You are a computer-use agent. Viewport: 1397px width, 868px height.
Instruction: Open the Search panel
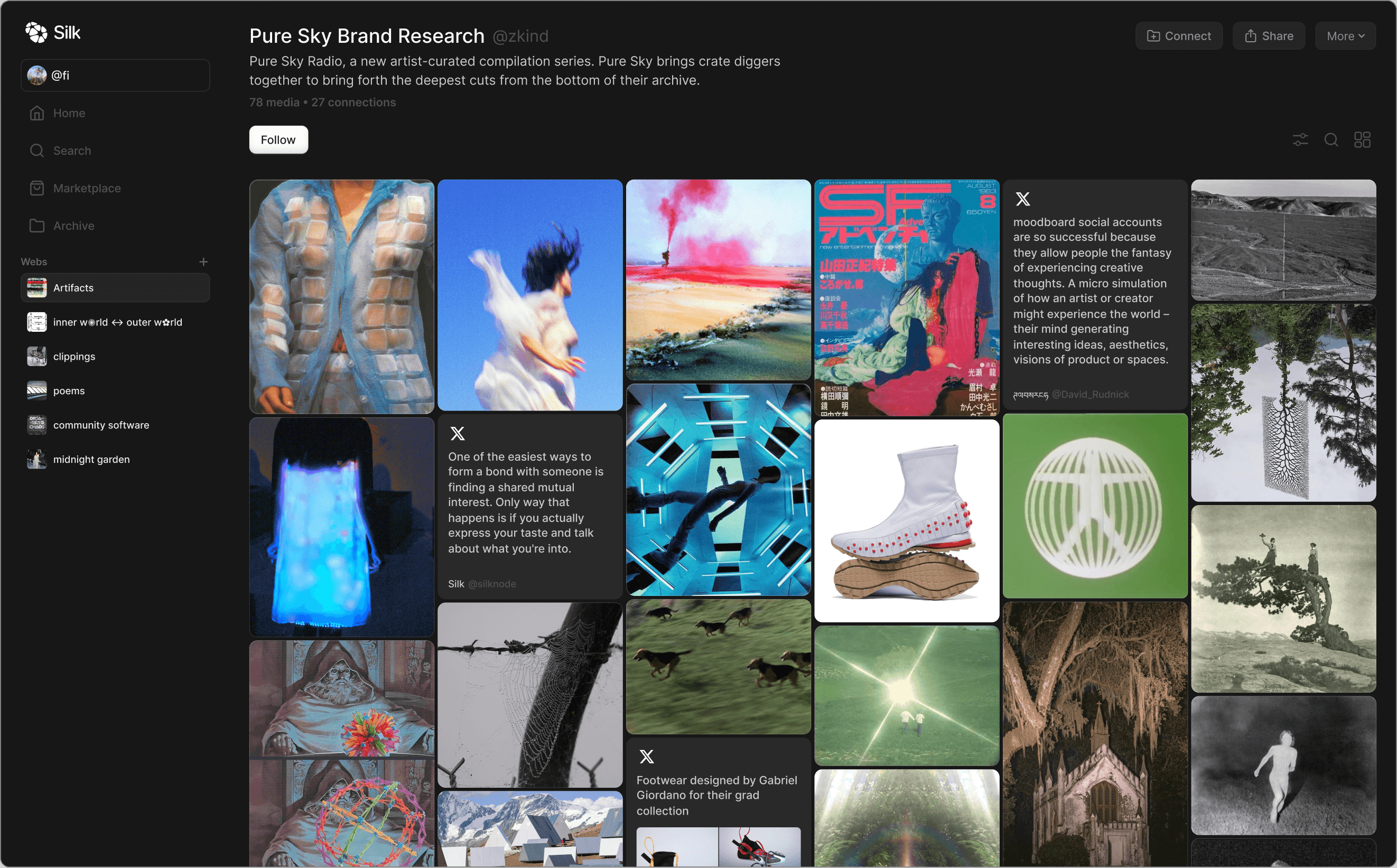71,150
